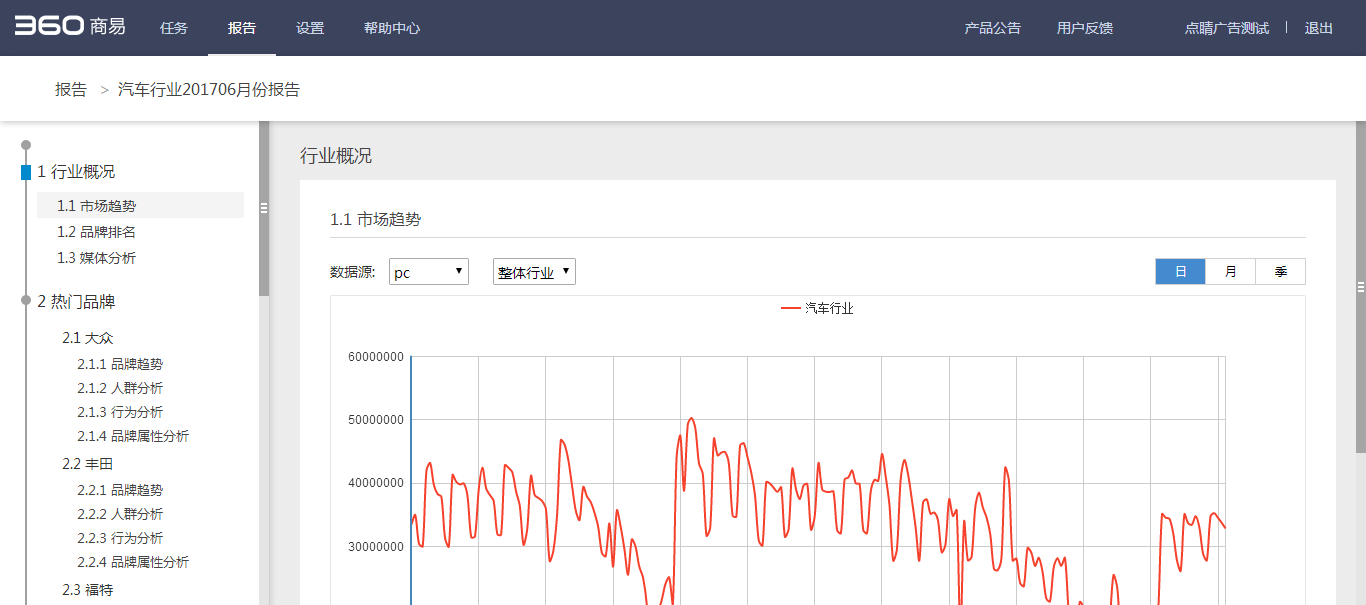
Task: Click the 退出 logout link
Action: pyautogui.click(x=1318, y=28)
